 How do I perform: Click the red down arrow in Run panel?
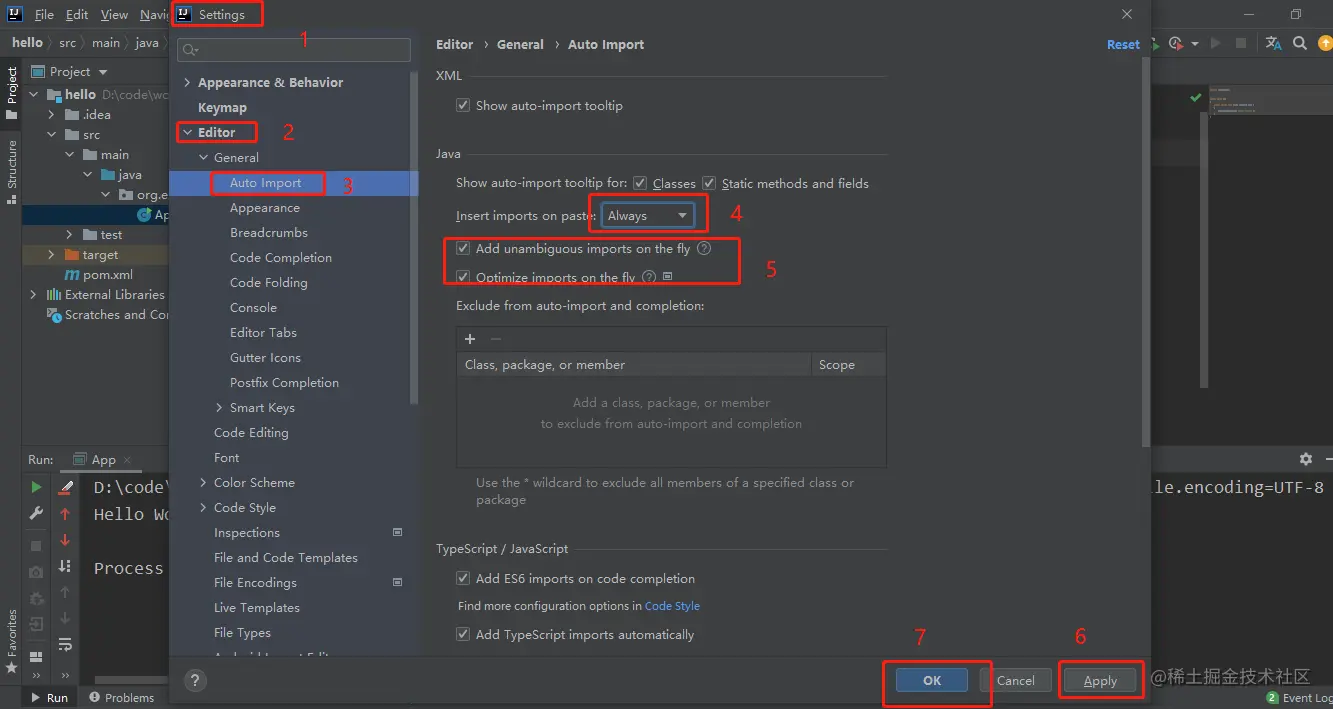(65, 540)
